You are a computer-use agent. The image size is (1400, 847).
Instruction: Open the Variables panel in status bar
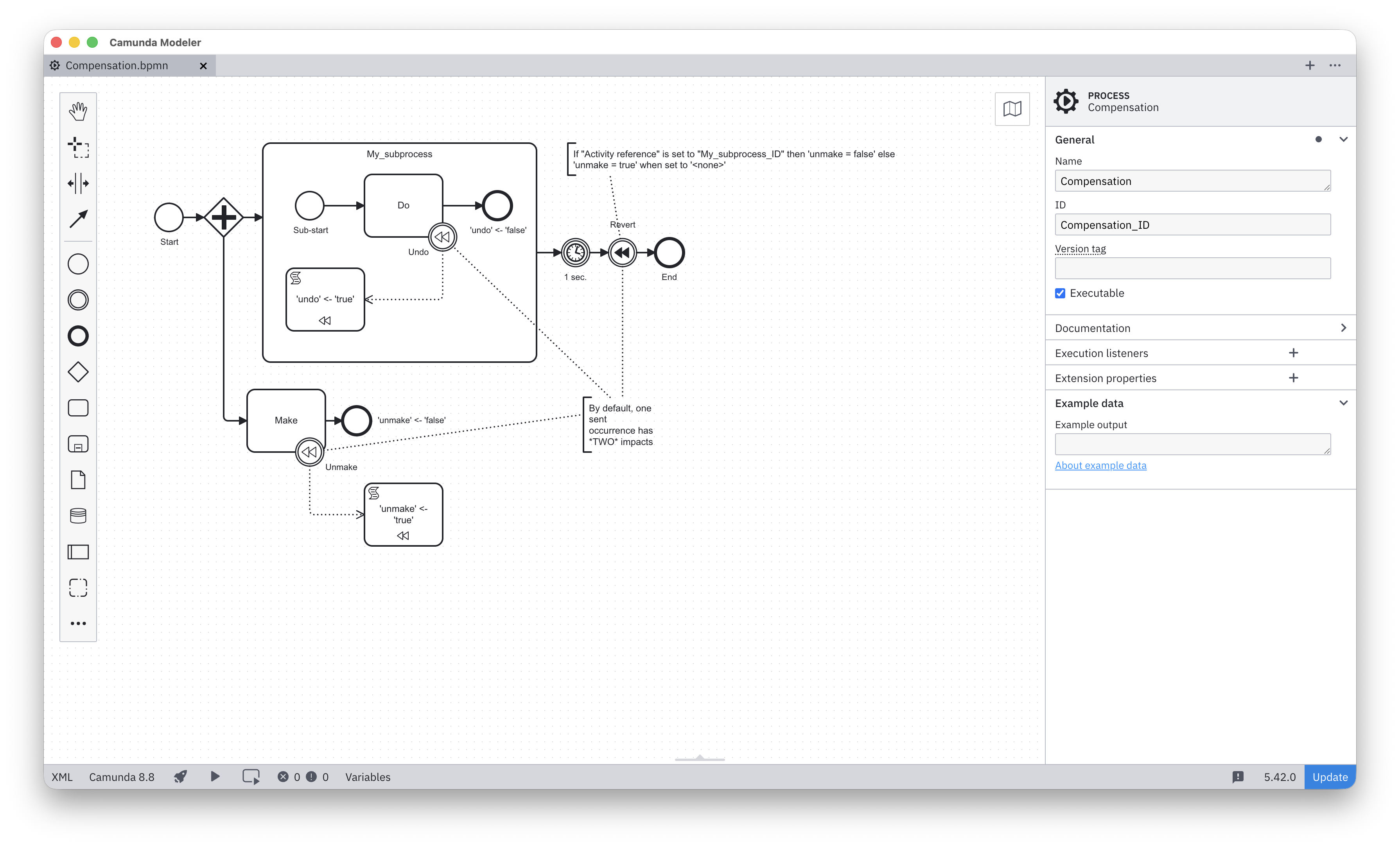pyautogui.click(x=368, y=777)
